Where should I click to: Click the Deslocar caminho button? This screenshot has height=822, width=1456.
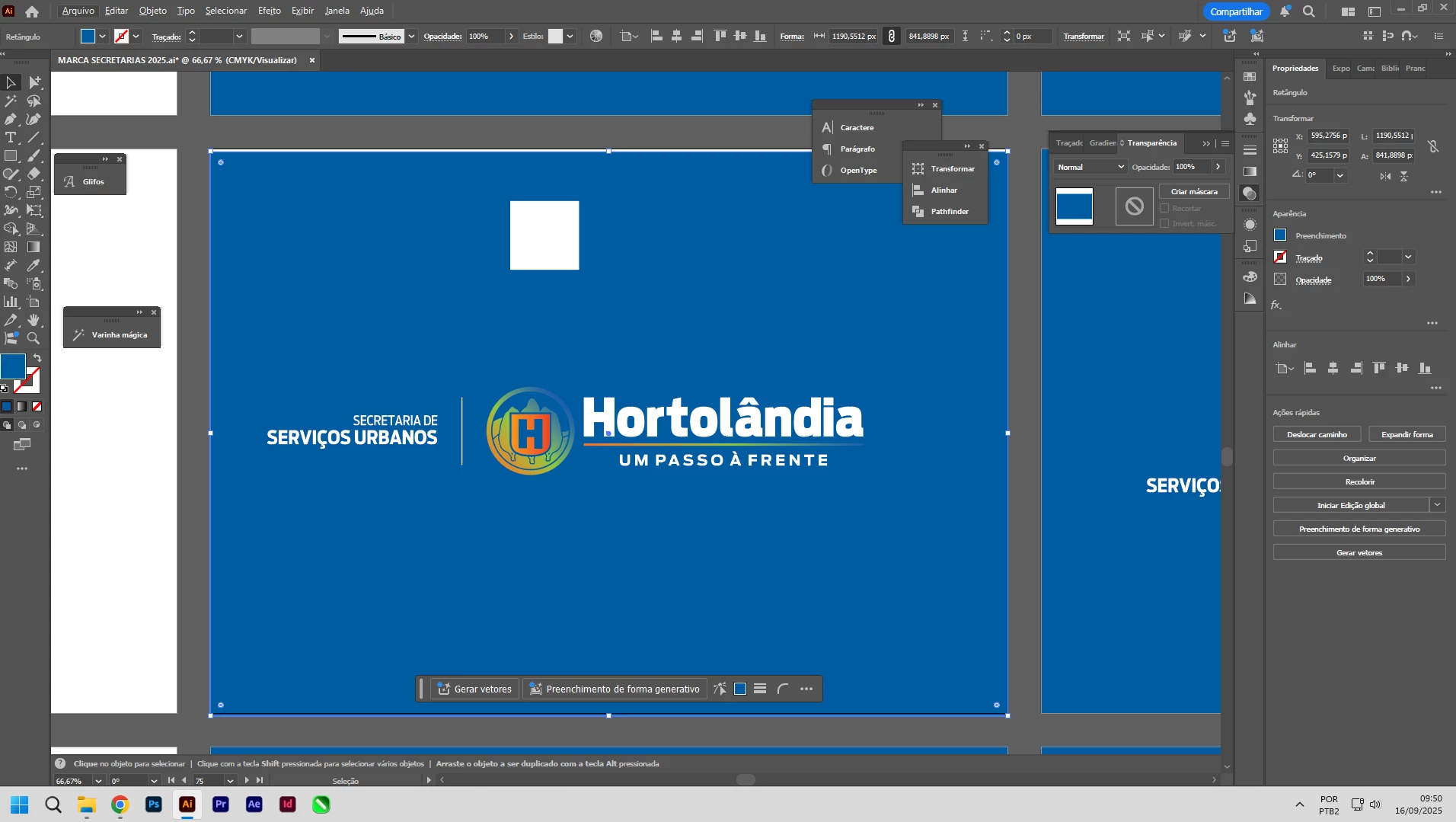(x=1317, y=435)
